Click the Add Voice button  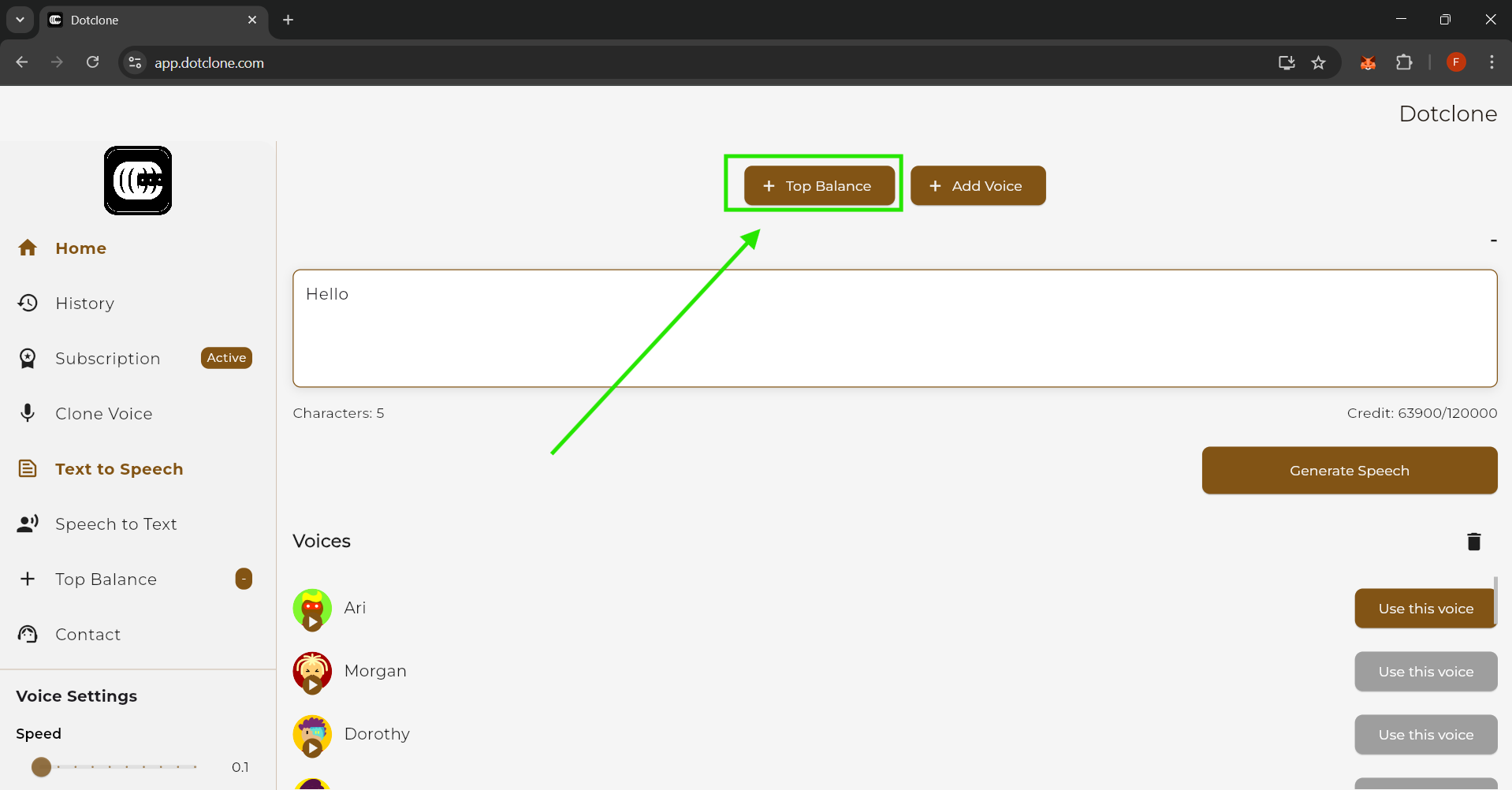978,186
